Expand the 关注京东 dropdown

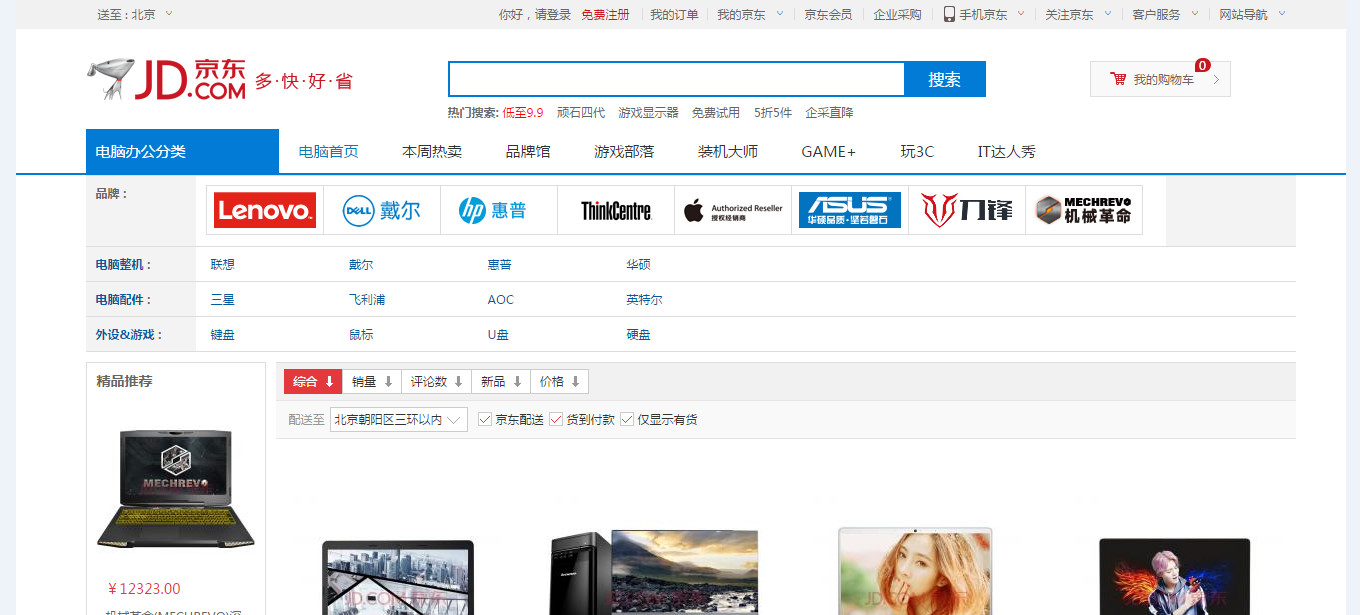[x=1078, y=14]
